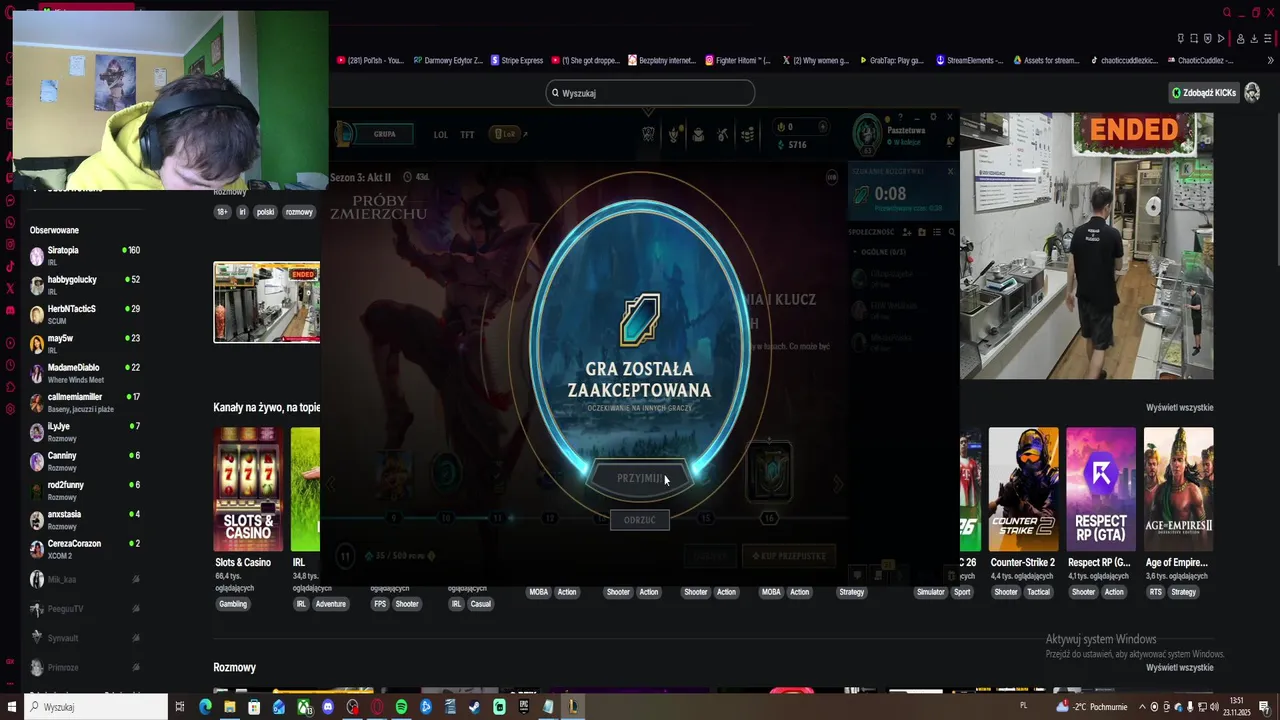Open the store coins icon in League client

click(747, 134)
